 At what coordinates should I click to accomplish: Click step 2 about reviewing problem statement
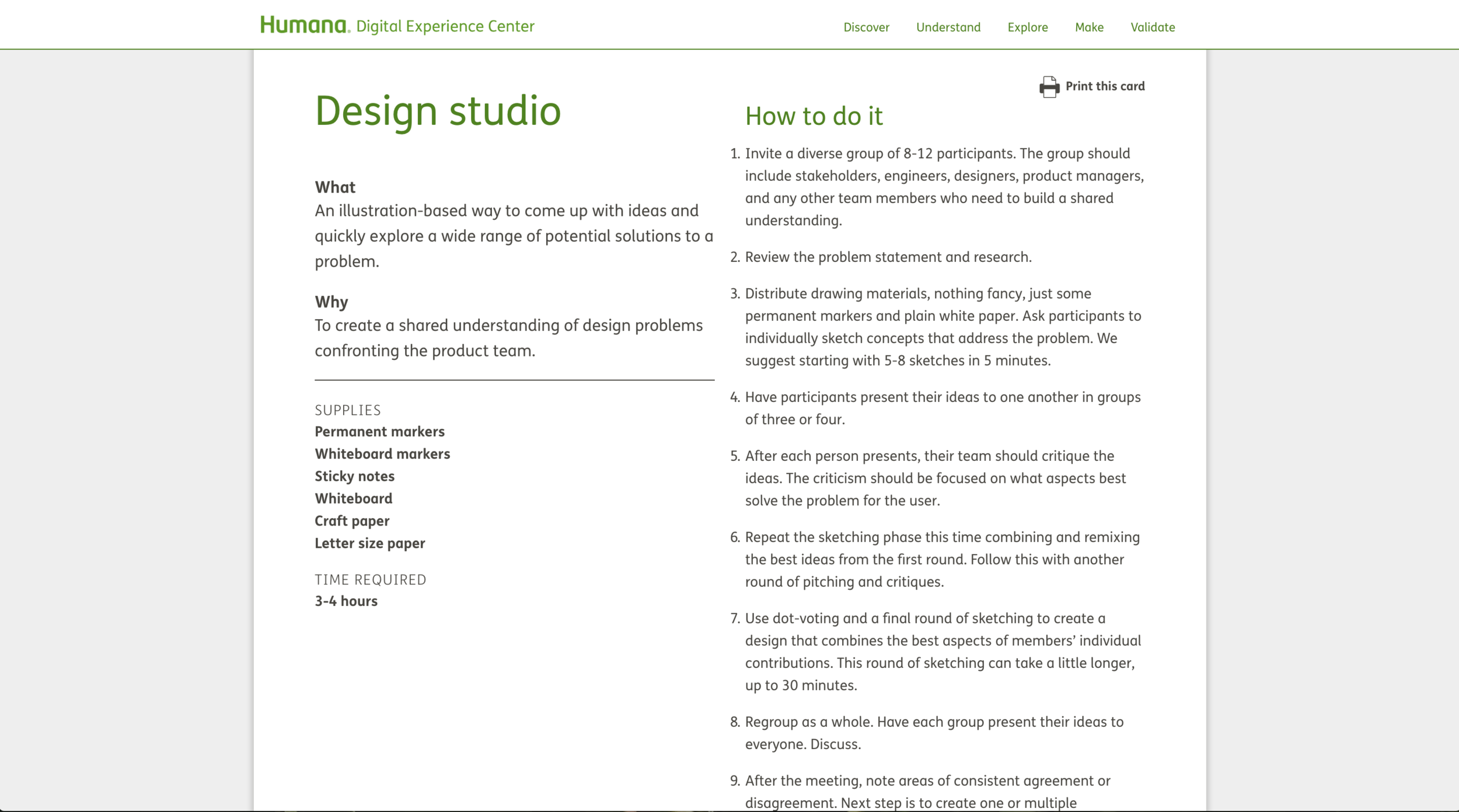881,257
